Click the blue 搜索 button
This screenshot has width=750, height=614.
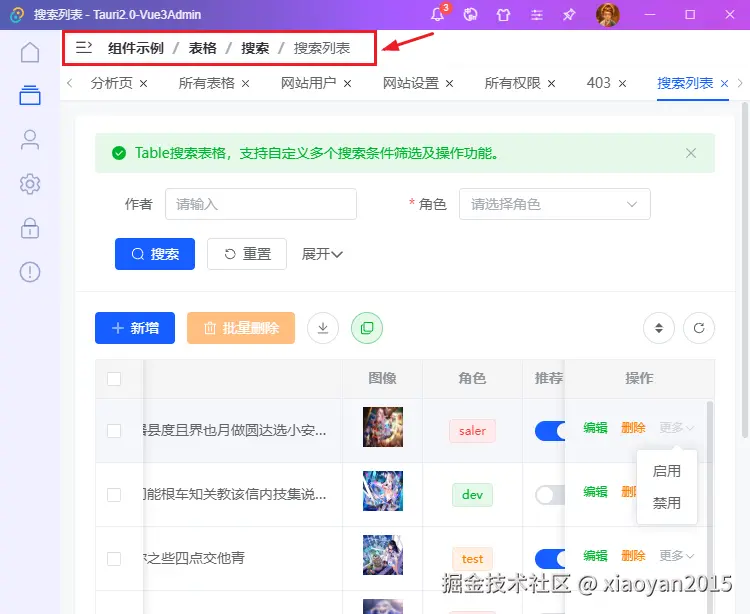coord(155,254)
